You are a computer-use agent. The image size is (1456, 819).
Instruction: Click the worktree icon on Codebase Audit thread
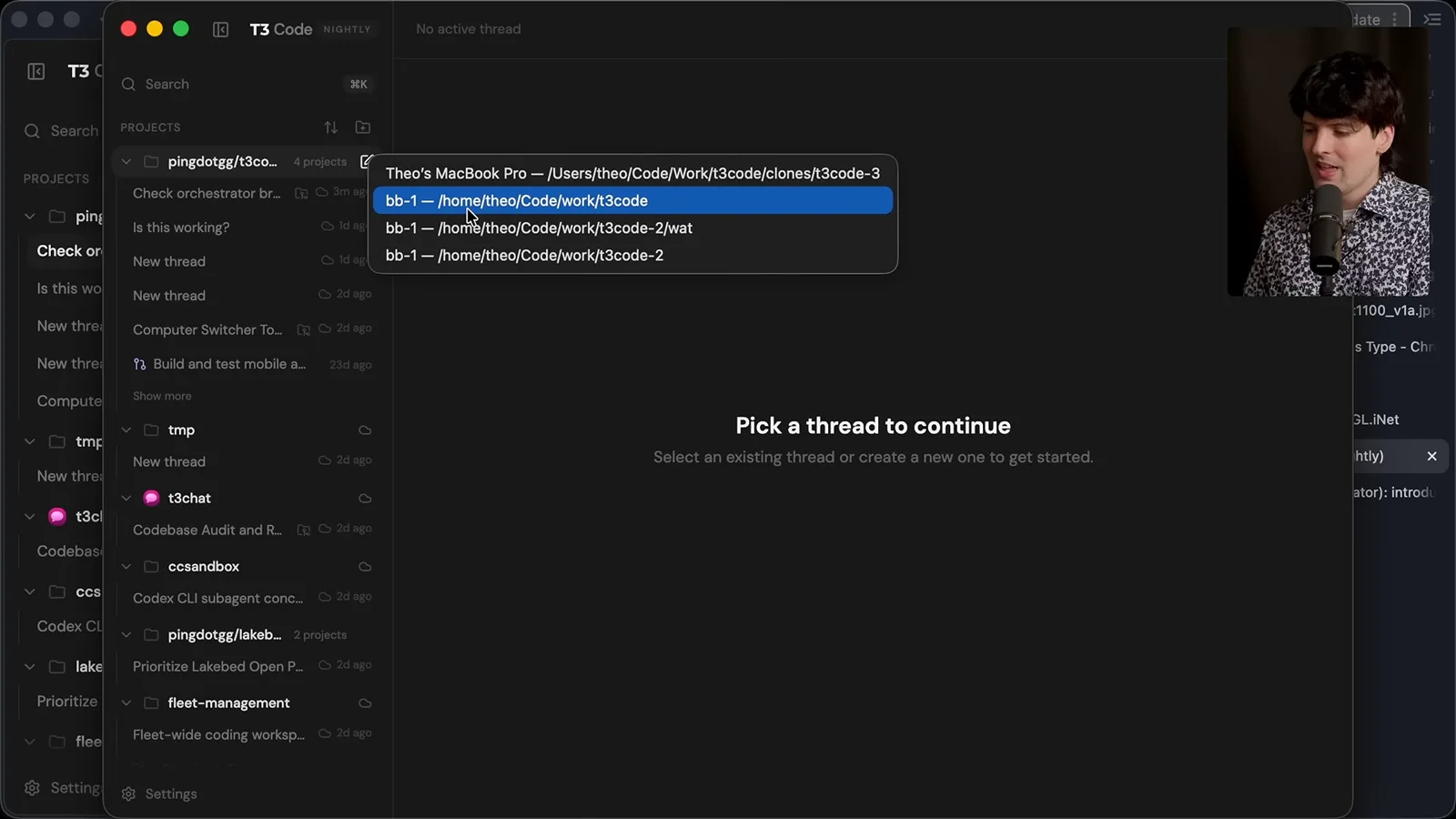304,530
